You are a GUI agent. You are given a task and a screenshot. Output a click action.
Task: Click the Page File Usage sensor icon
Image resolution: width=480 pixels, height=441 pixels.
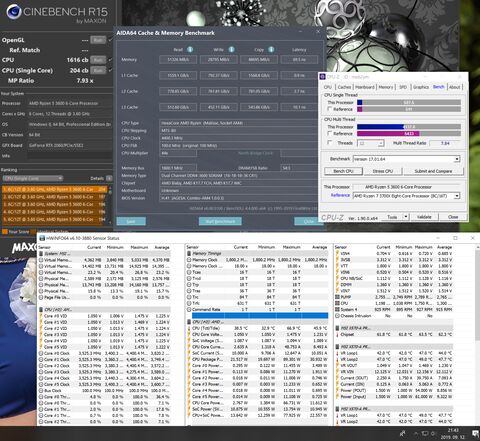click(41, 297)
